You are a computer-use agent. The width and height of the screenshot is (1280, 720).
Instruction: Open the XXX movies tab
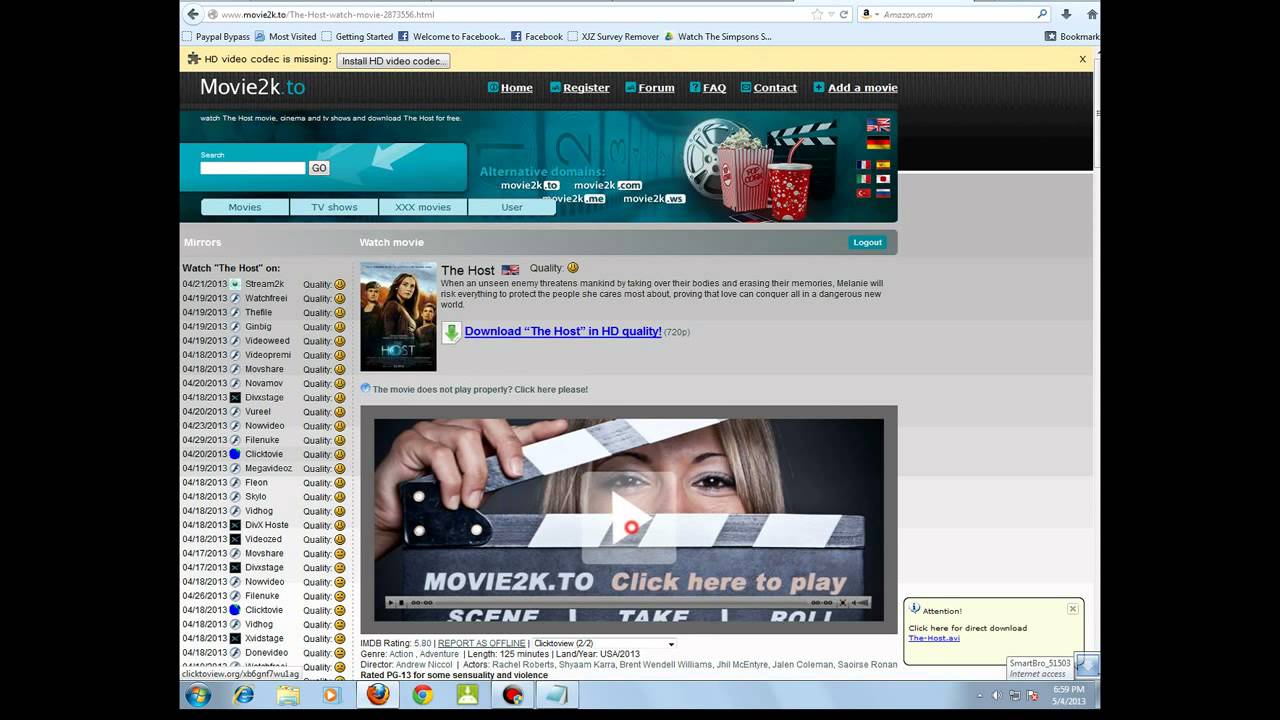click(x=423, y=207)
